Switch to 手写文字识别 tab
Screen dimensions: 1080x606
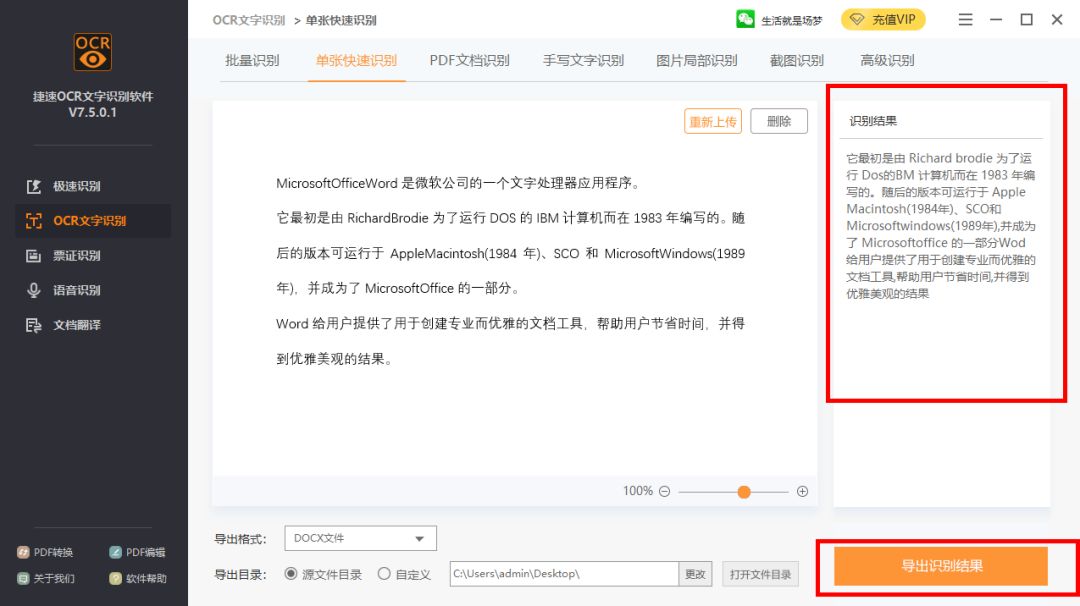click(583, 61)
